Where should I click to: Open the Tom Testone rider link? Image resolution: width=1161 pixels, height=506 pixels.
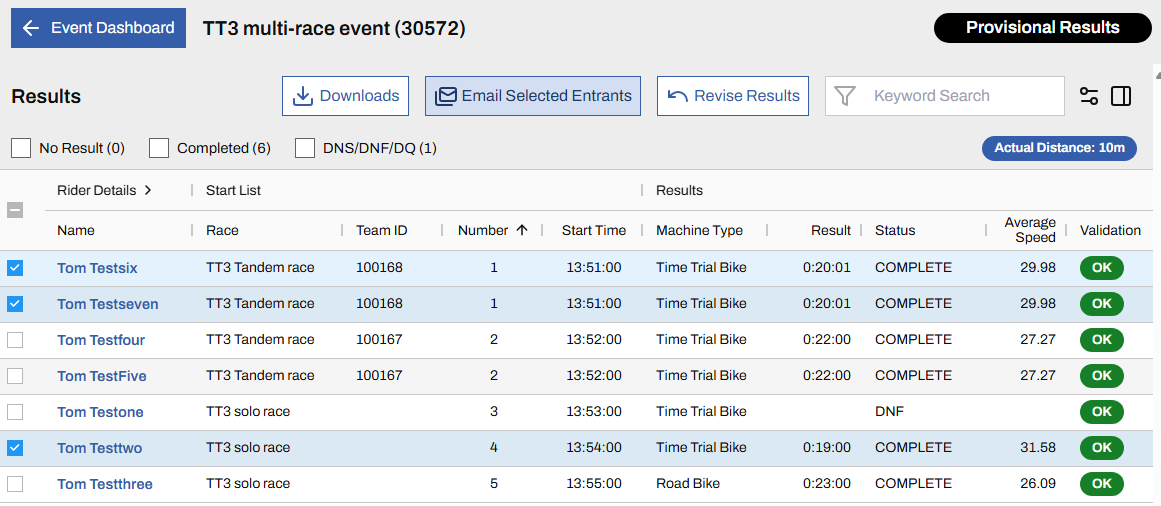(x=100, y=412)
